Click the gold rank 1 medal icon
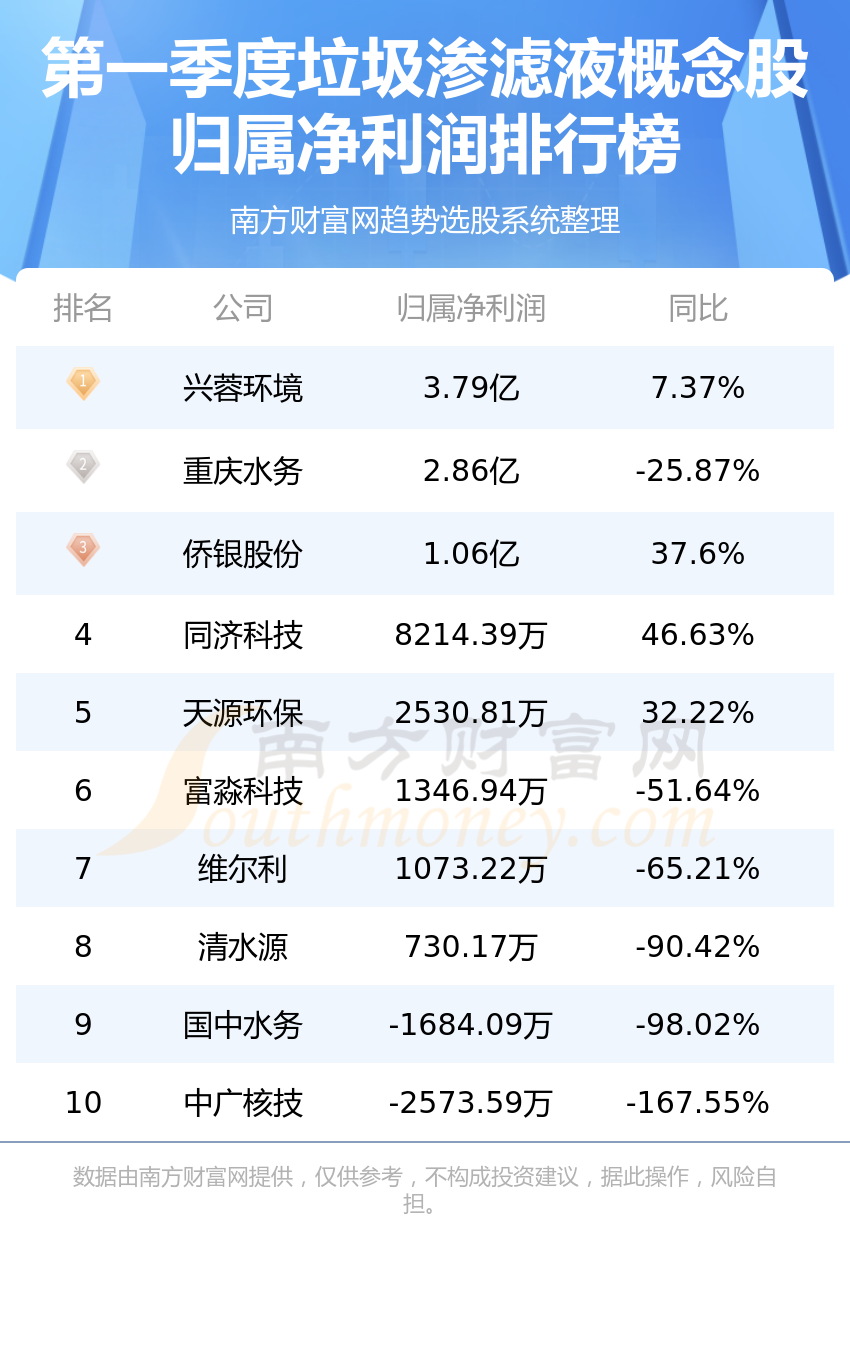 [83, 384]
